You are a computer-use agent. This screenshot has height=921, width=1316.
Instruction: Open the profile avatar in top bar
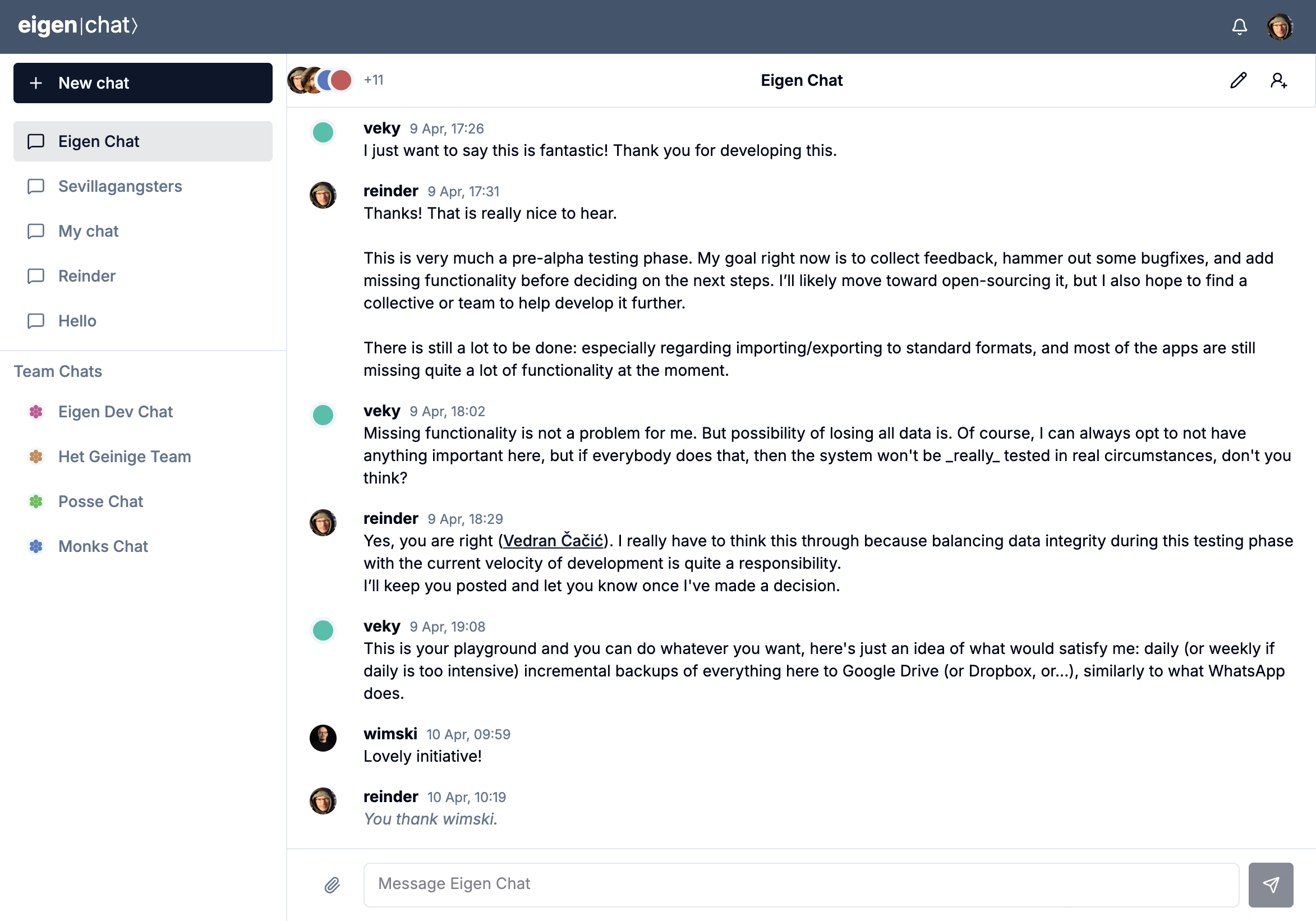click(x=1280, y=26)
